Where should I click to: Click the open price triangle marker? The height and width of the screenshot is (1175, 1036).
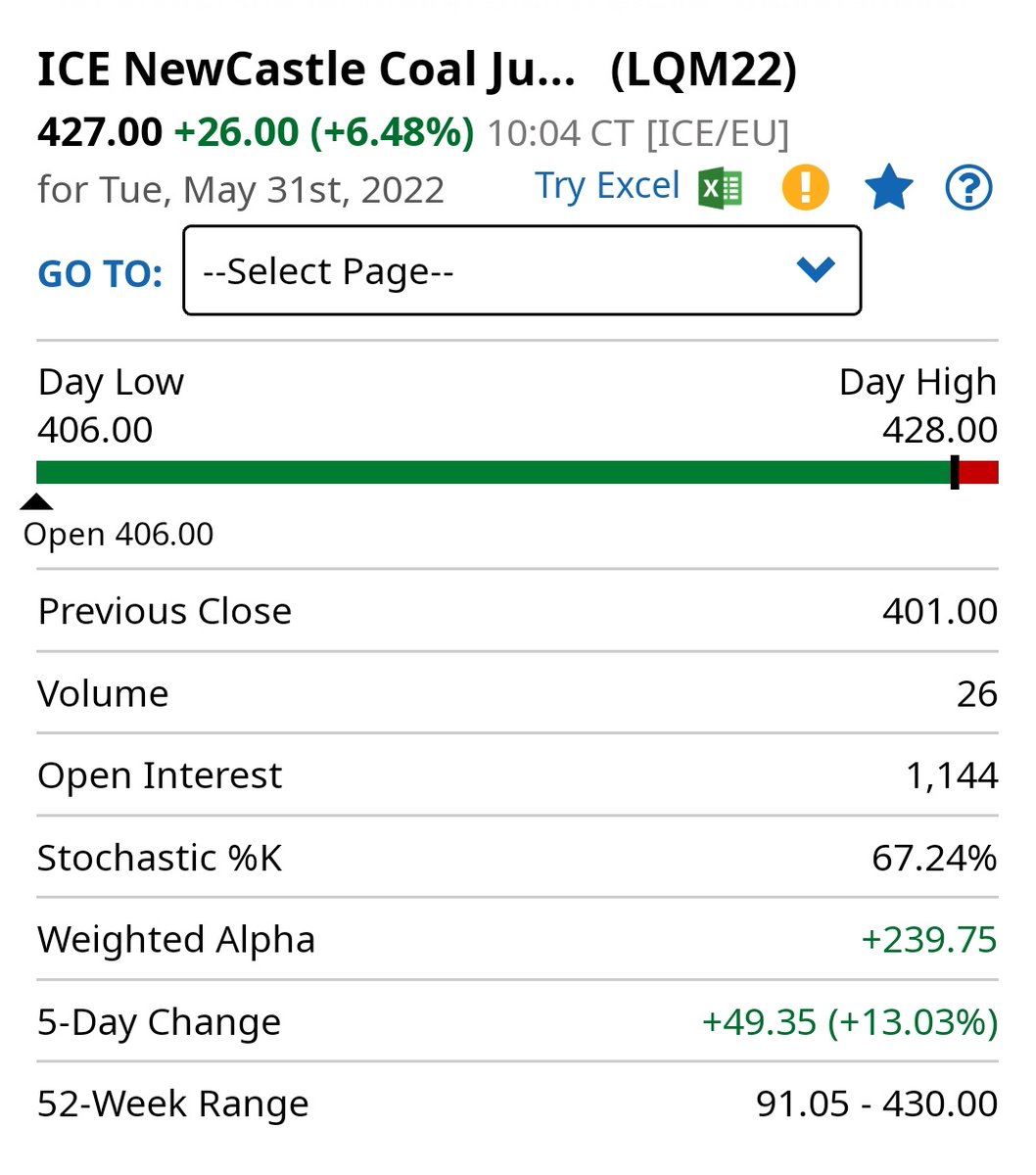click(36, 502)
